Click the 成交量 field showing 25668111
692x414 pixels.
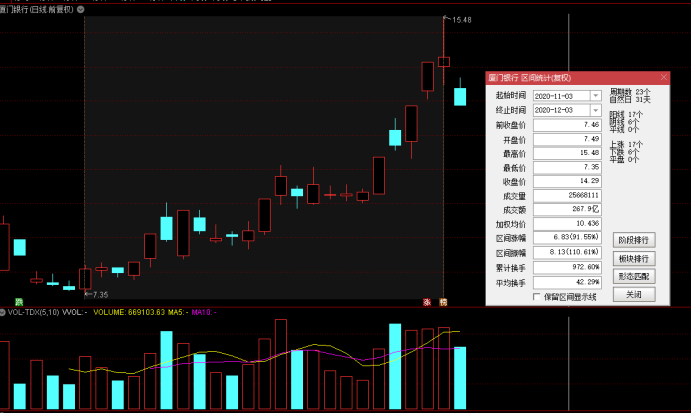tap(567, 195)
